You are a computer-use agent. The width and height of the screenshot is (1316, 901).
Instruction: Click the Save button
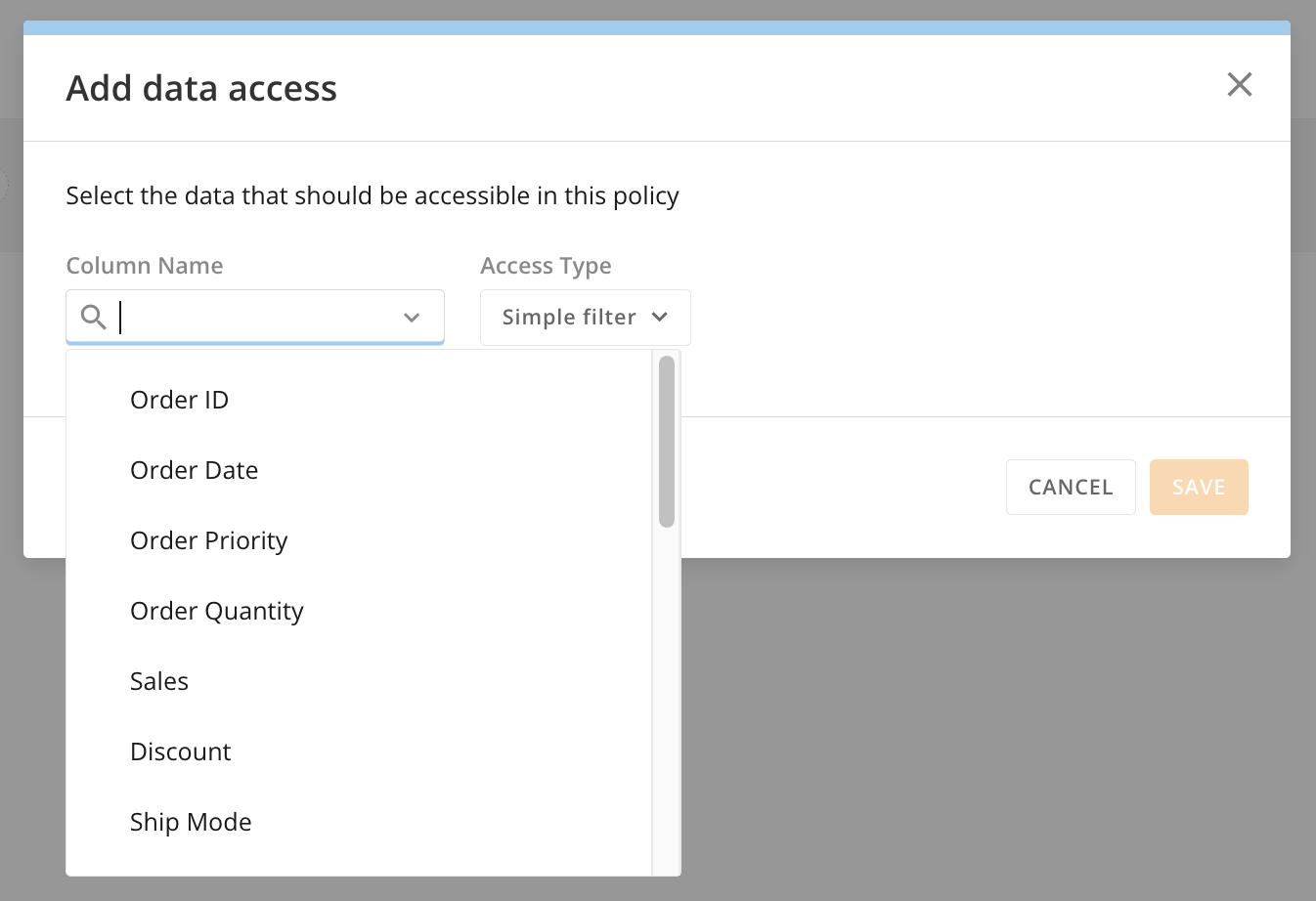coord(1199,487)
